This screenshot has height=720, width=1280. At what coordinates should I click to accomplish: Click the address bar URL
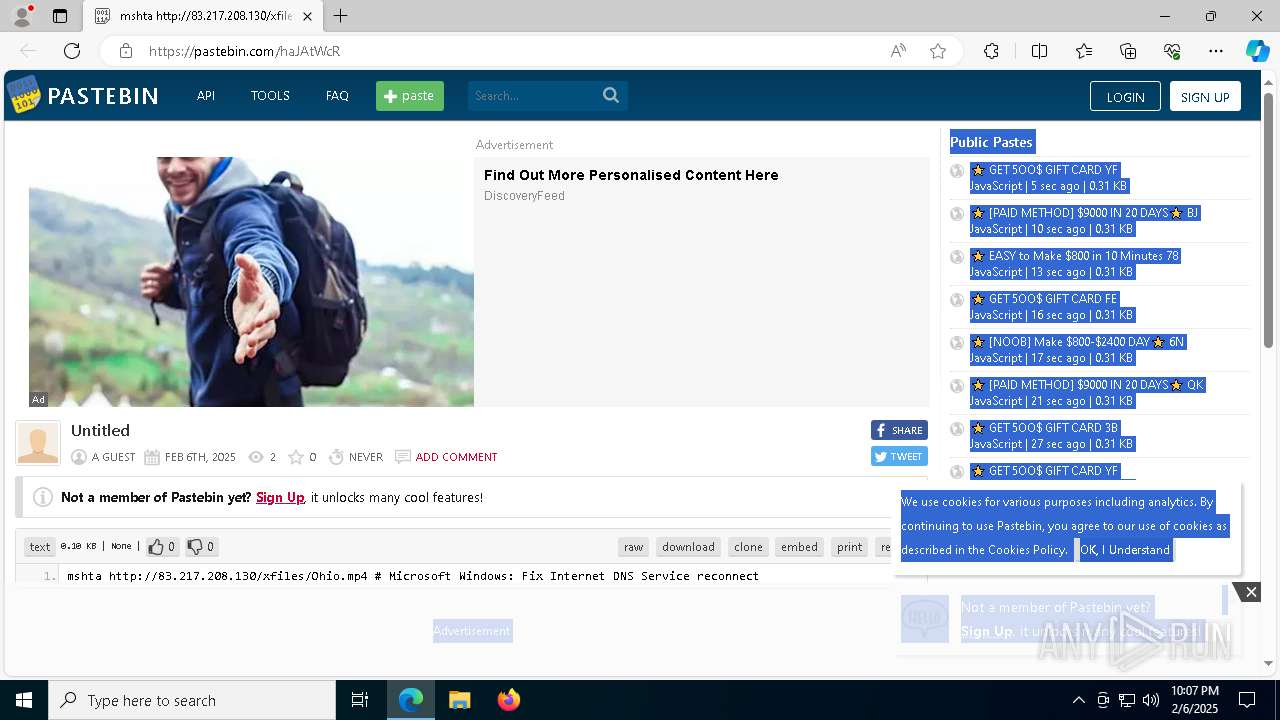tap(244, 51)
